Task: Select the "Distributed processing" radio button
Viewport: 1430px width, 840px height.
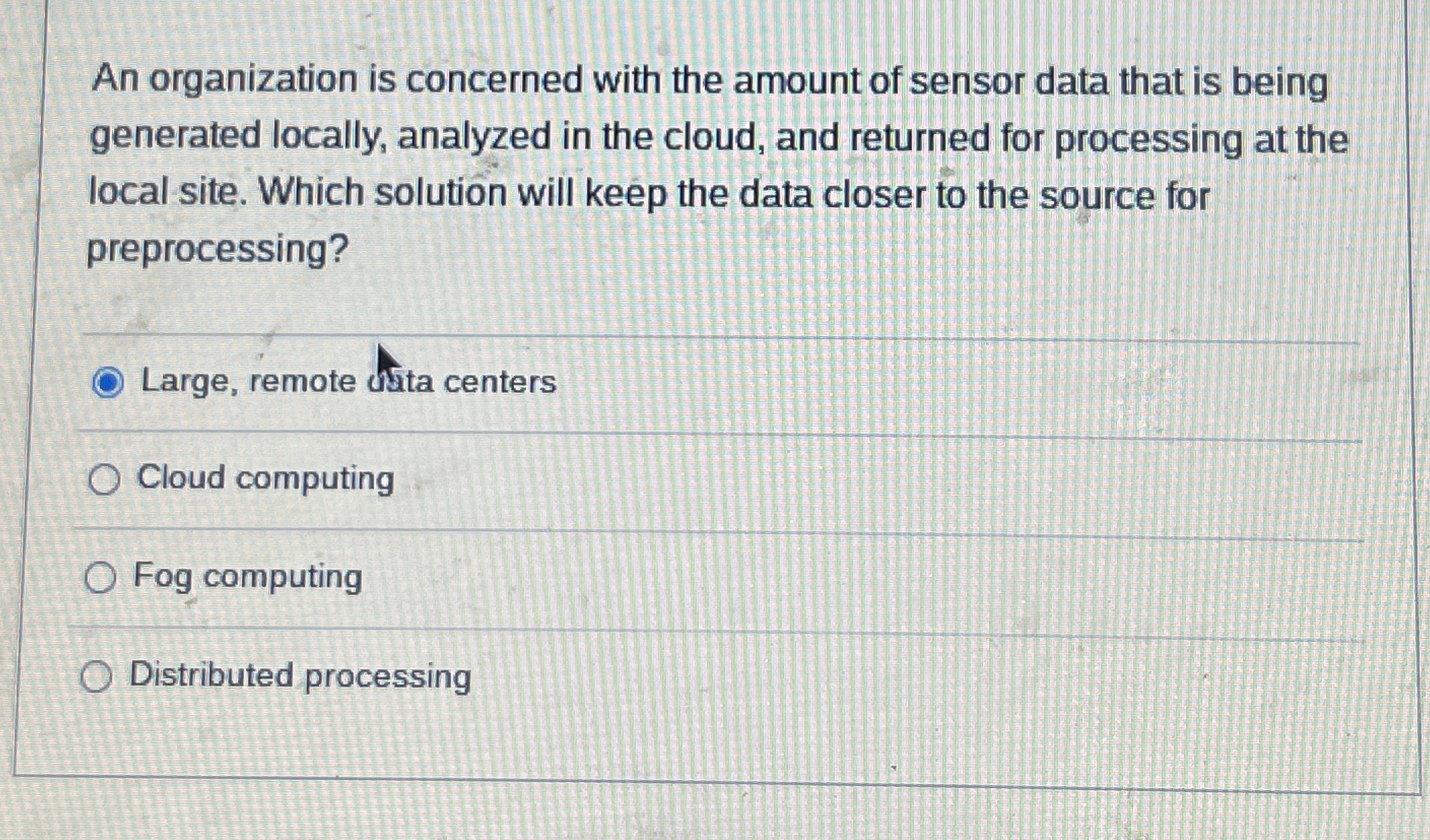Action: click(x=96, y=678)
